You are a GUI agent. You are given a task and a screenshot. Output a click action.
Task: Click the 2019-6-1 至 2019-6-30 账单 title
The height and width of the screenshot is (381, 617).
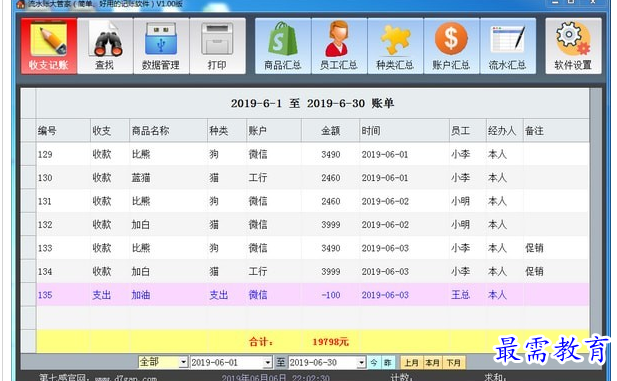[313, 104]
